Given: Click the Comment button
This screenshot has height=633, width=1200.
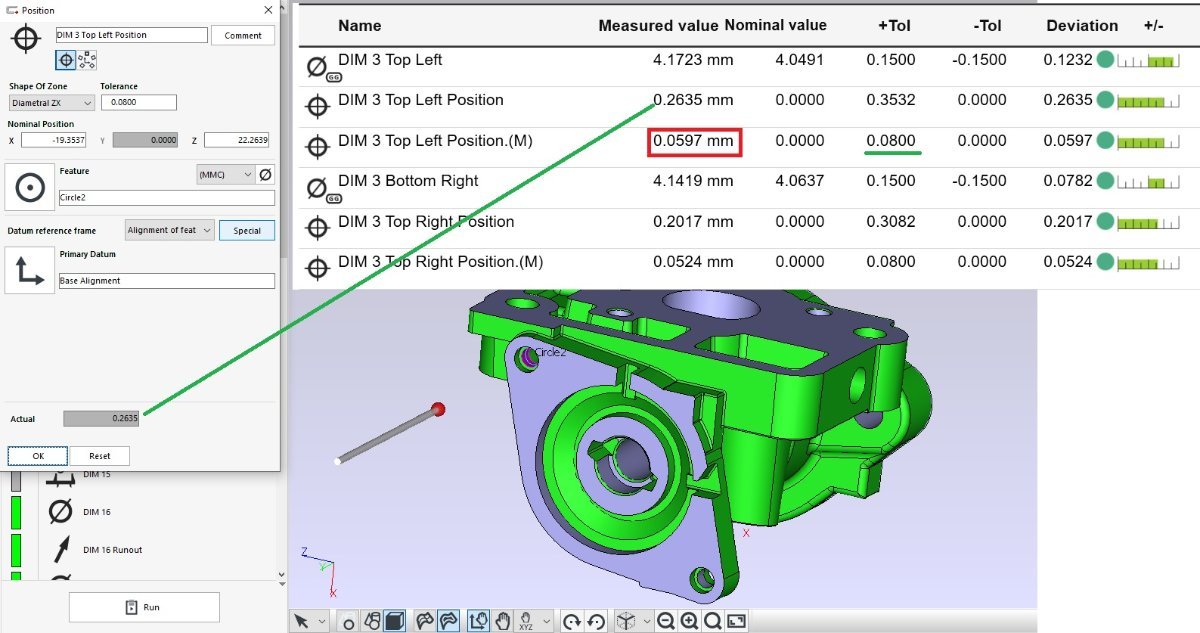Looking at the screenshot, I should pos(243,35).
